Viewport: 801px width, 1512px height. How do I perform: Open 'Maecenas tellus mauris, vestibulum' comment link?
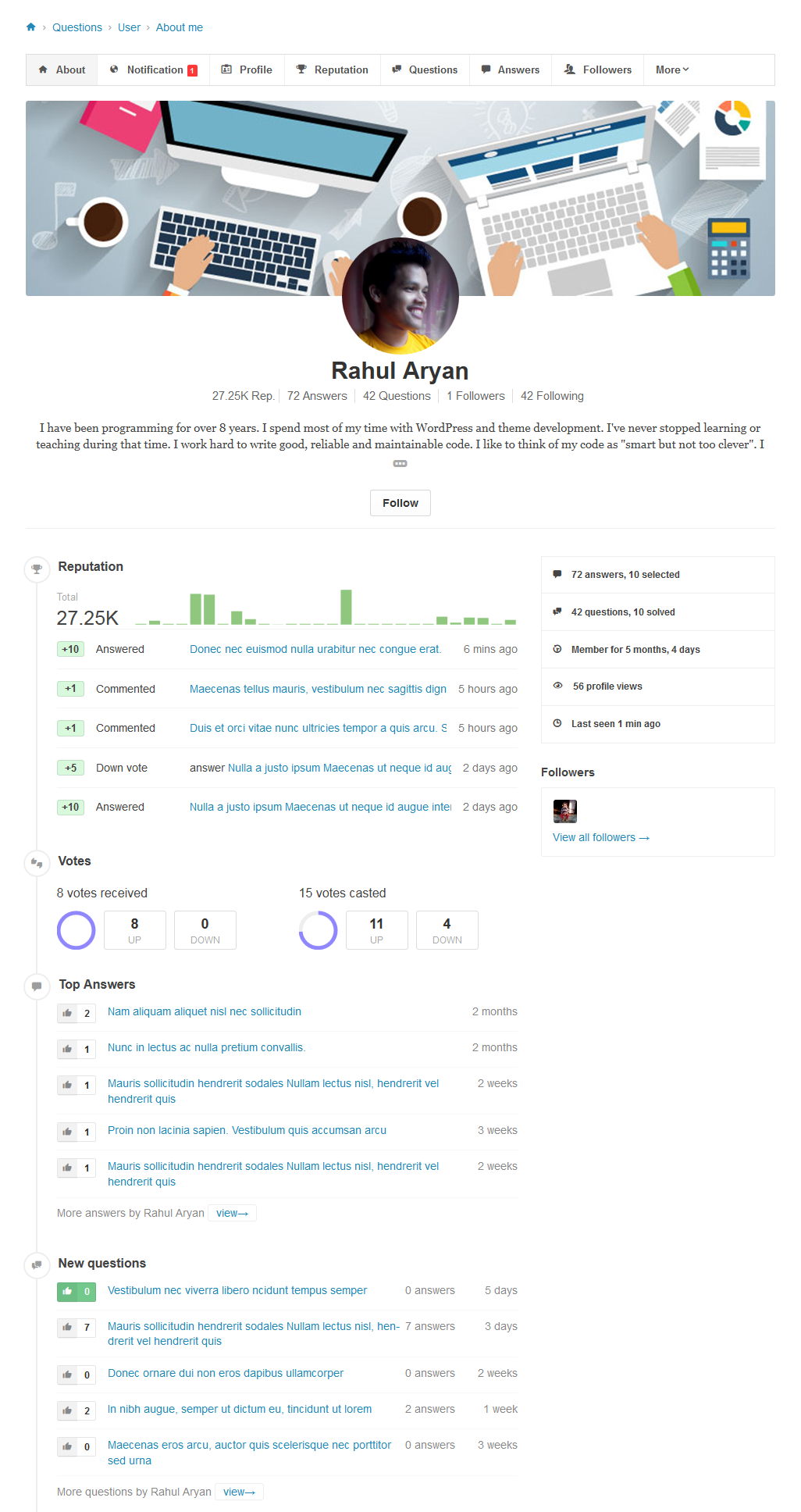(x=318, y=689)
